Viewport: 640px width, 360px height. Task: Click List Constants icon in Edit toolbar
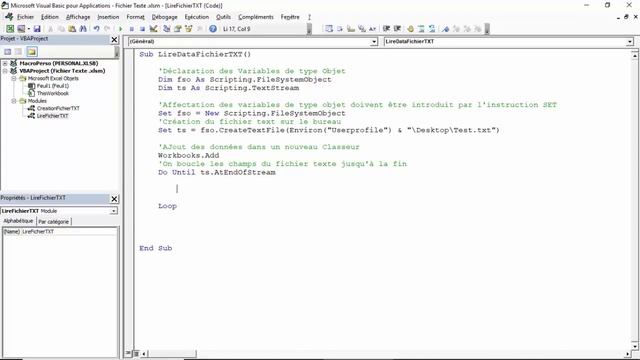point(340,29)
